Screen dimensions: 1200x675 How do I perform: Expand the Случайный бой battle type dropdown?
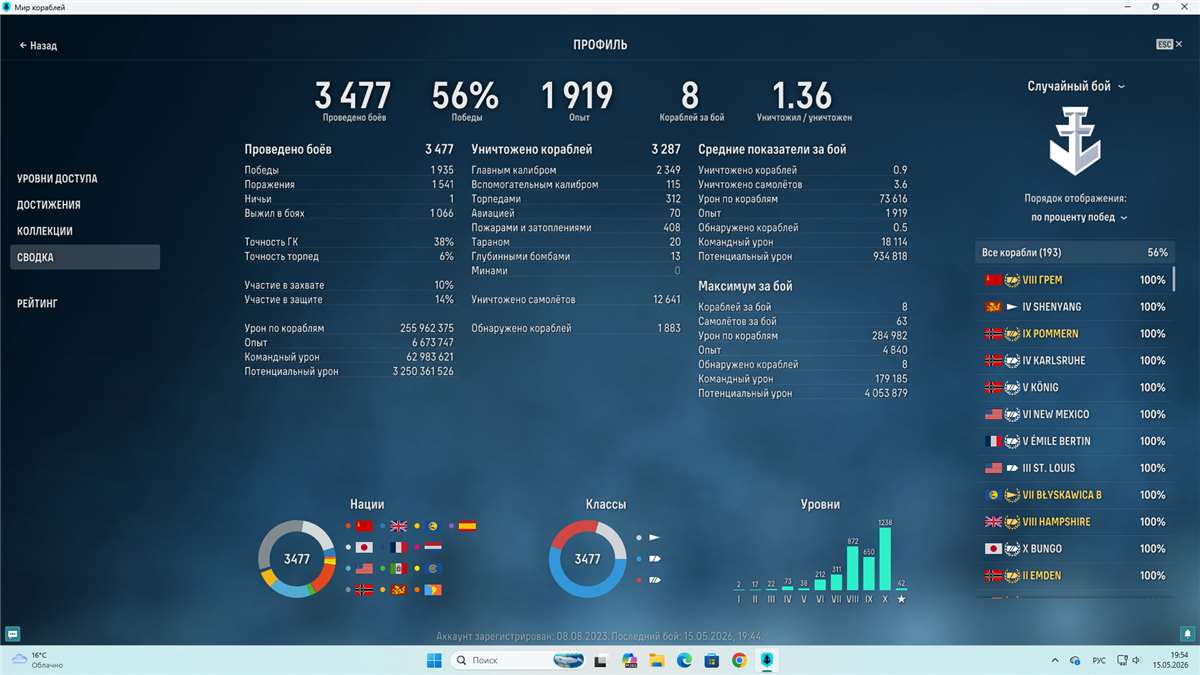coord(1076,86)
